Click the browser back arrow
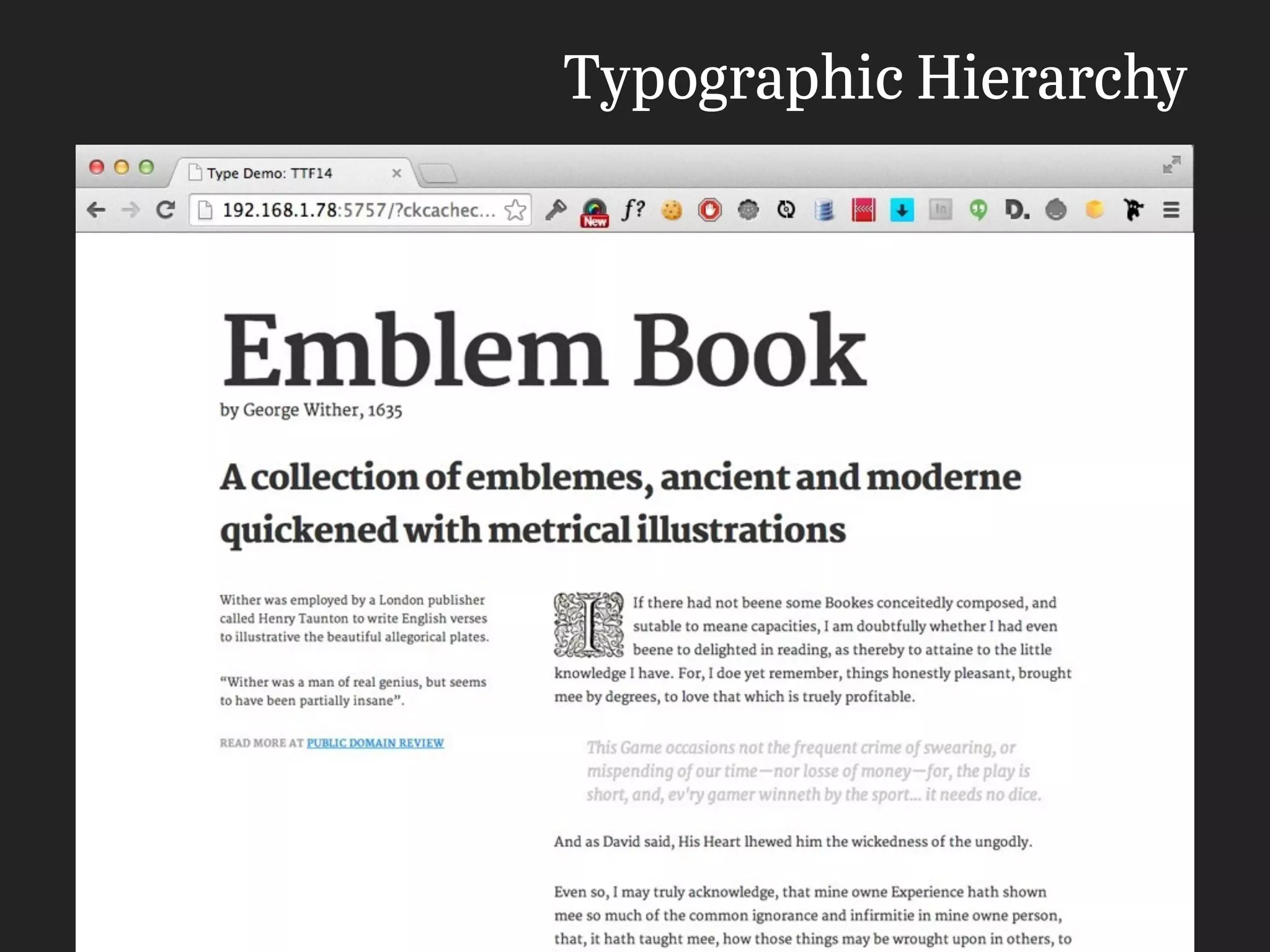 (x=96, y=210)
